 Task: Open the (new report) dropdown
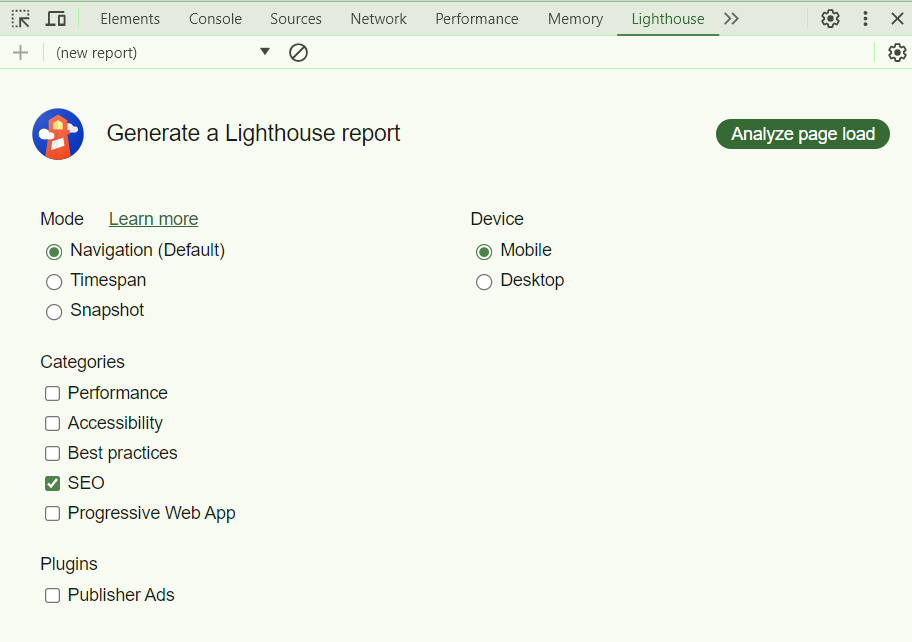coord(163,53)
